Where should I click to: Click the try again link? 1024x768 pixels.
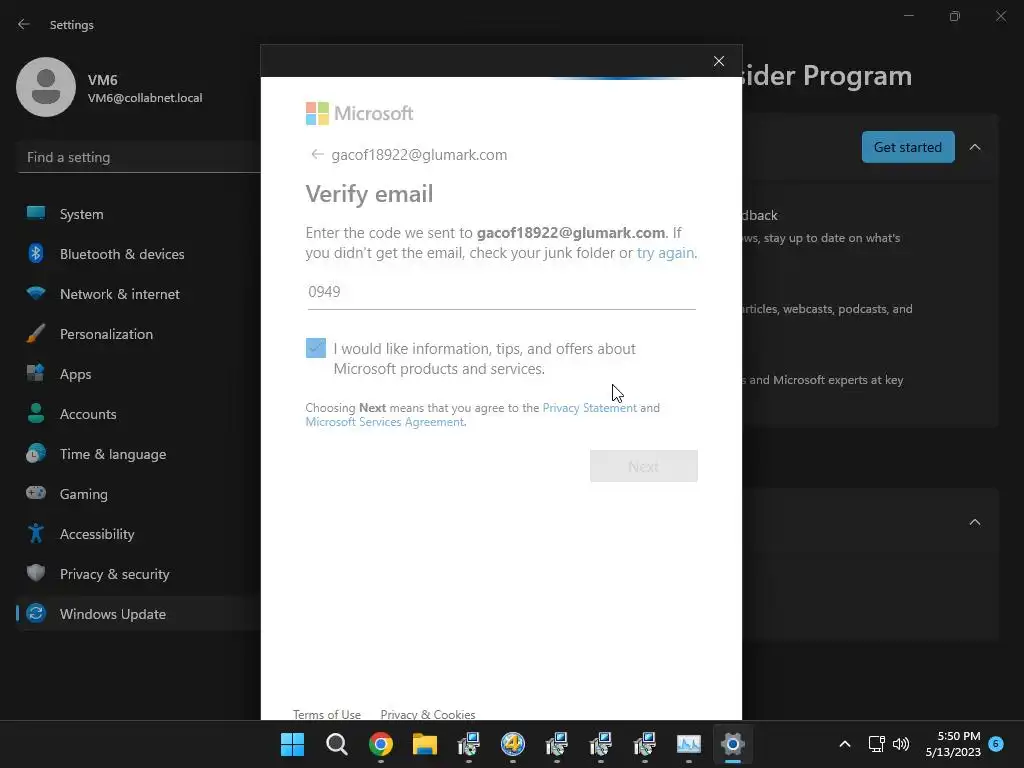(x=665, y=253)
